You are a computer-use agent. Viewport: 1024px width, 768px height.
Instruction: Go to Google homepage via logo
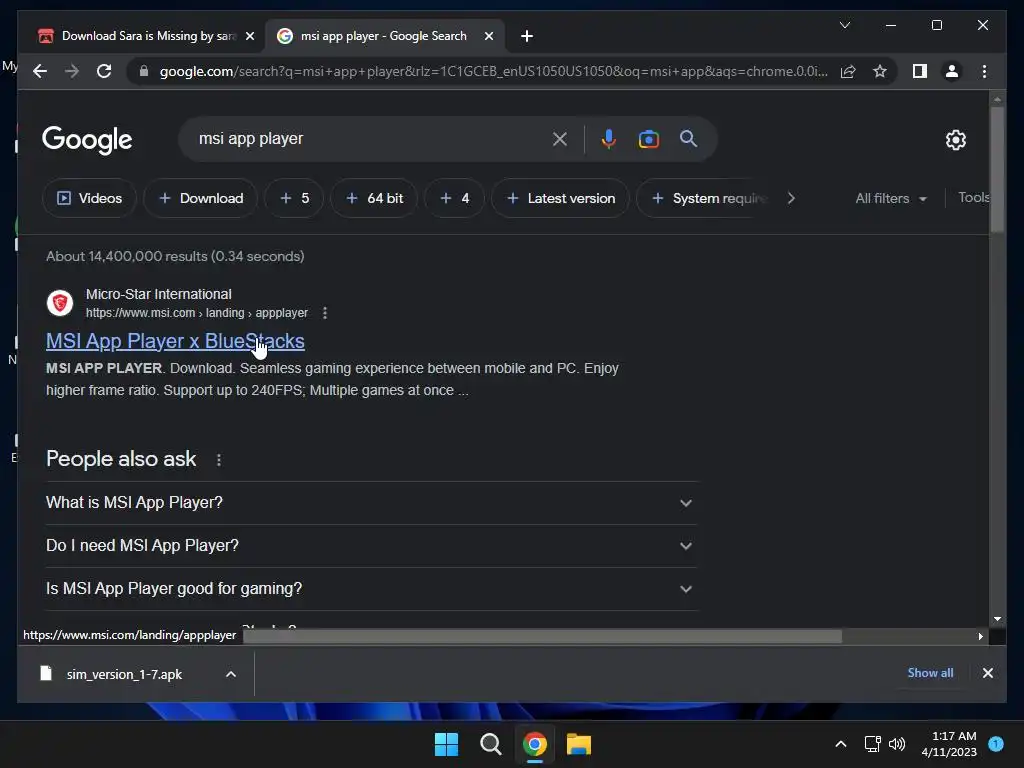click(87, 140)
